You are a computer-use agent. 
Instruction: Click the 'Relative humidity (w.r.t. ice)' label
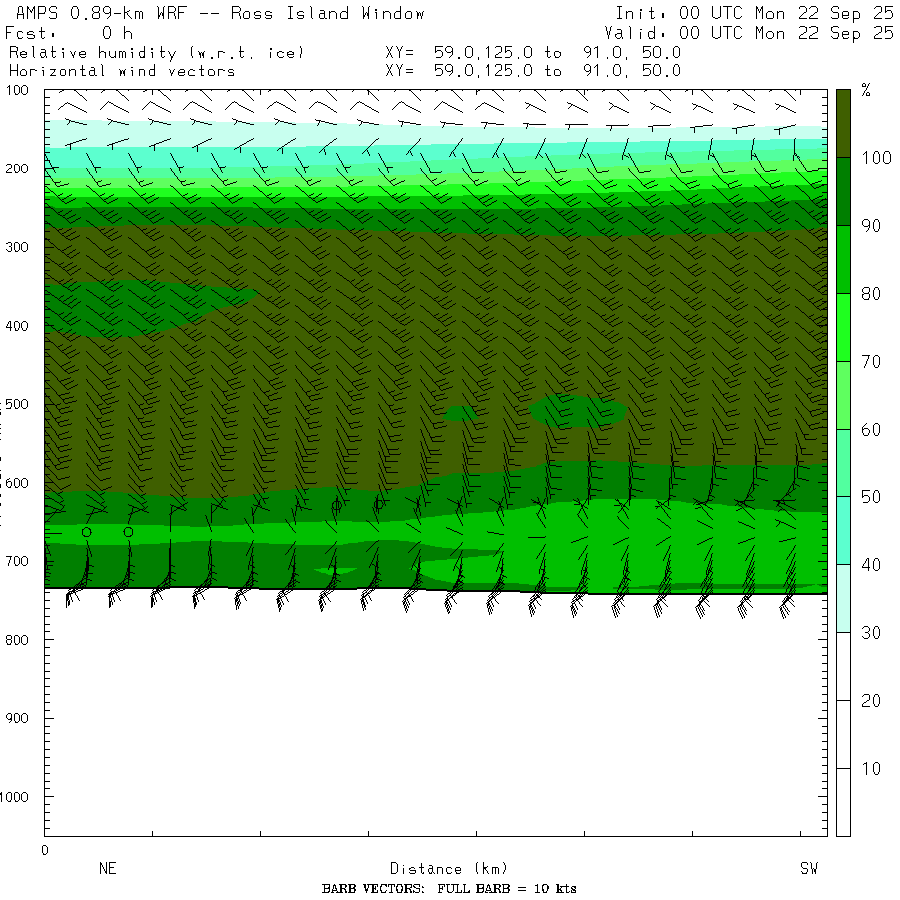(156, 53)
